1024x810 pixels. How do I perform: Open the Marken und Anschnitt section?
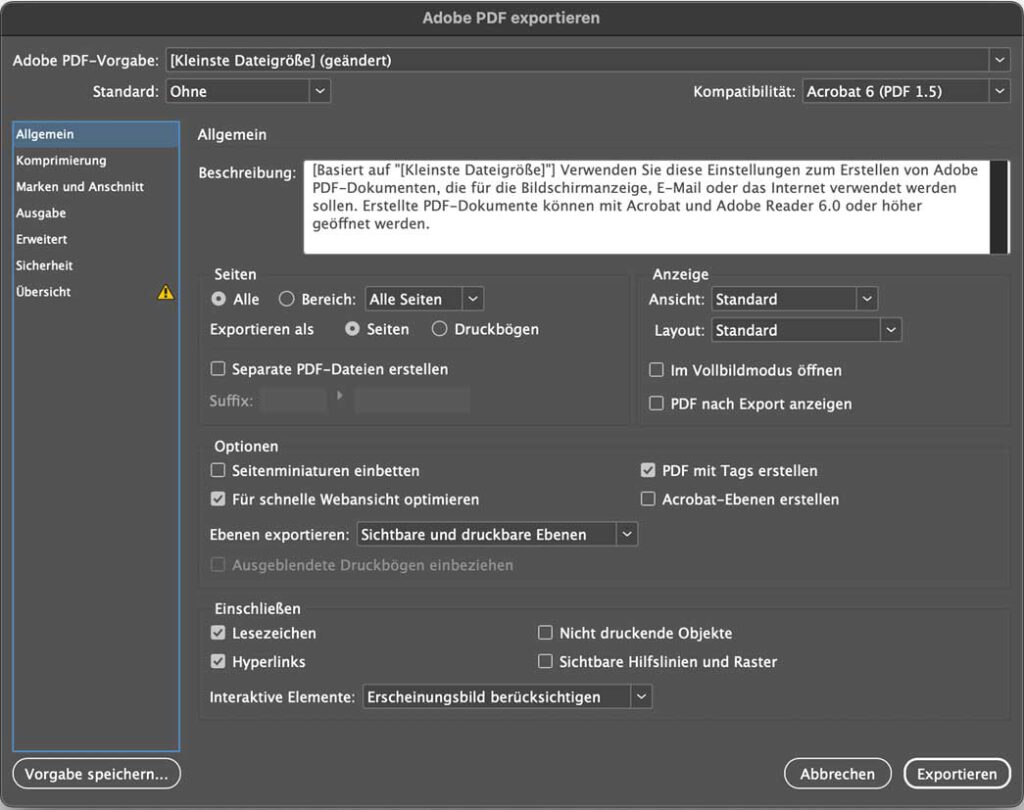point(96,187)
